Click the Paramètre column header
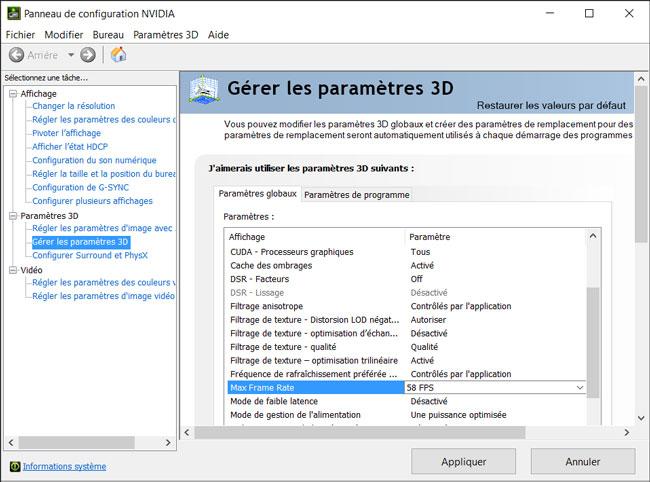 [x=496, y=237]
